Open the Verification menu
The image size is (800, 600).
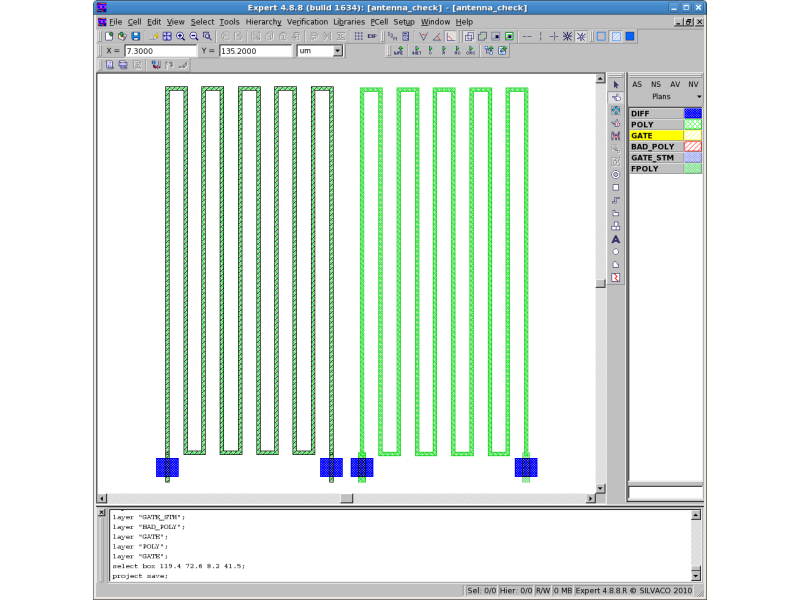(x=307, y=21)
